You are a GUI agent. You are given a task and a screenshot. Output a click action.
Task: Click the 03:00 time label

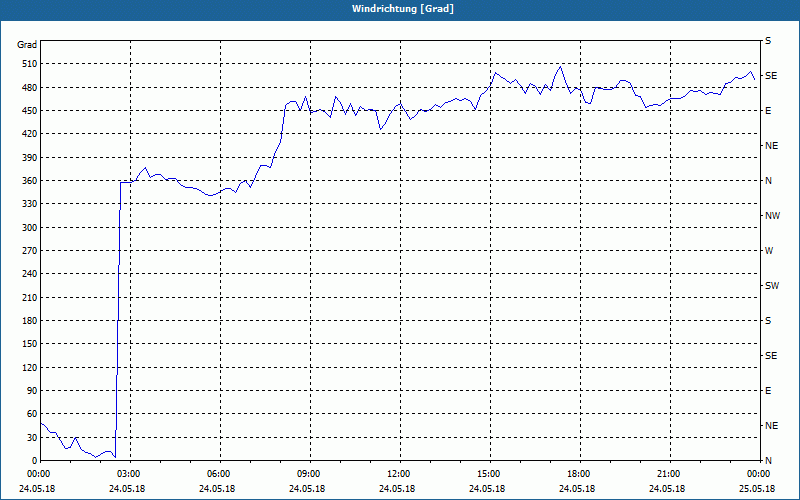pos(130,474)
